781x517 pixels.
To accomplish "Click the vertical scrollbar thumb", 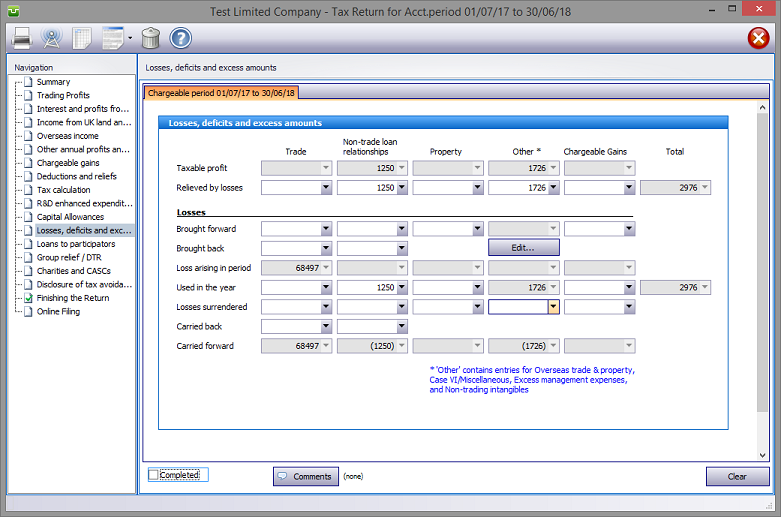I will point(762,262).
